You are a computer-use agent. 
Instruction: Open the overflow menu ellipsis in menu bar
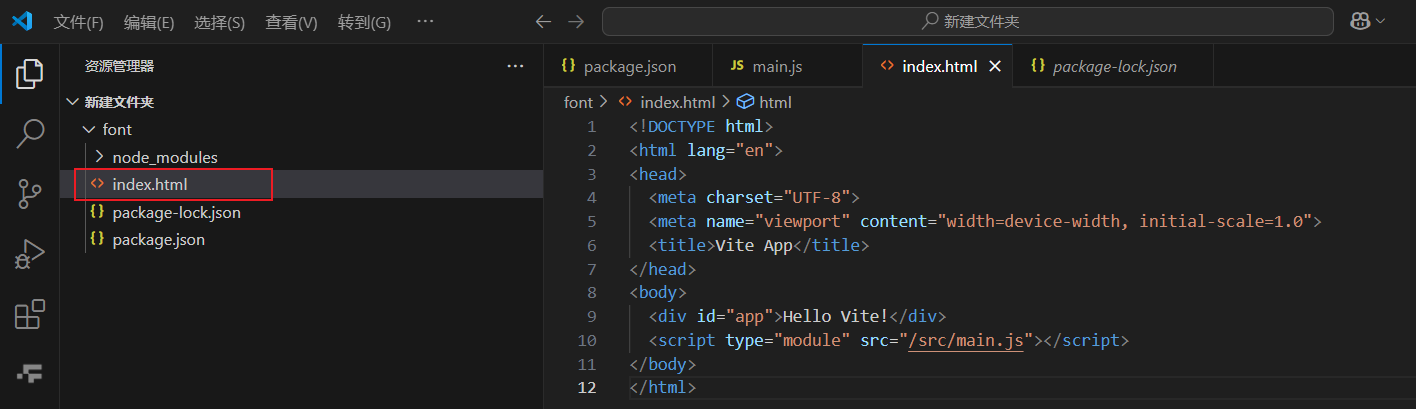pyautogui.click(x=425, y=21)
